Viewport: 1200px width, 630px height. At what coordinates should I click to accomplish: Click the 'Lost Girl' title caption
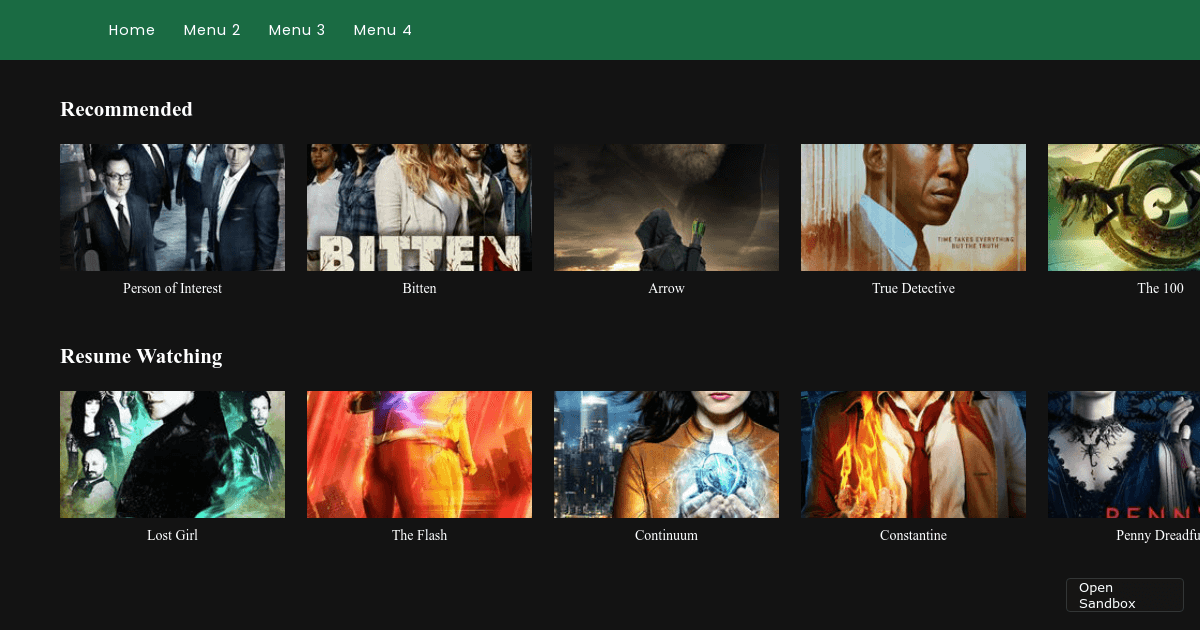click(x=172, y=535)
